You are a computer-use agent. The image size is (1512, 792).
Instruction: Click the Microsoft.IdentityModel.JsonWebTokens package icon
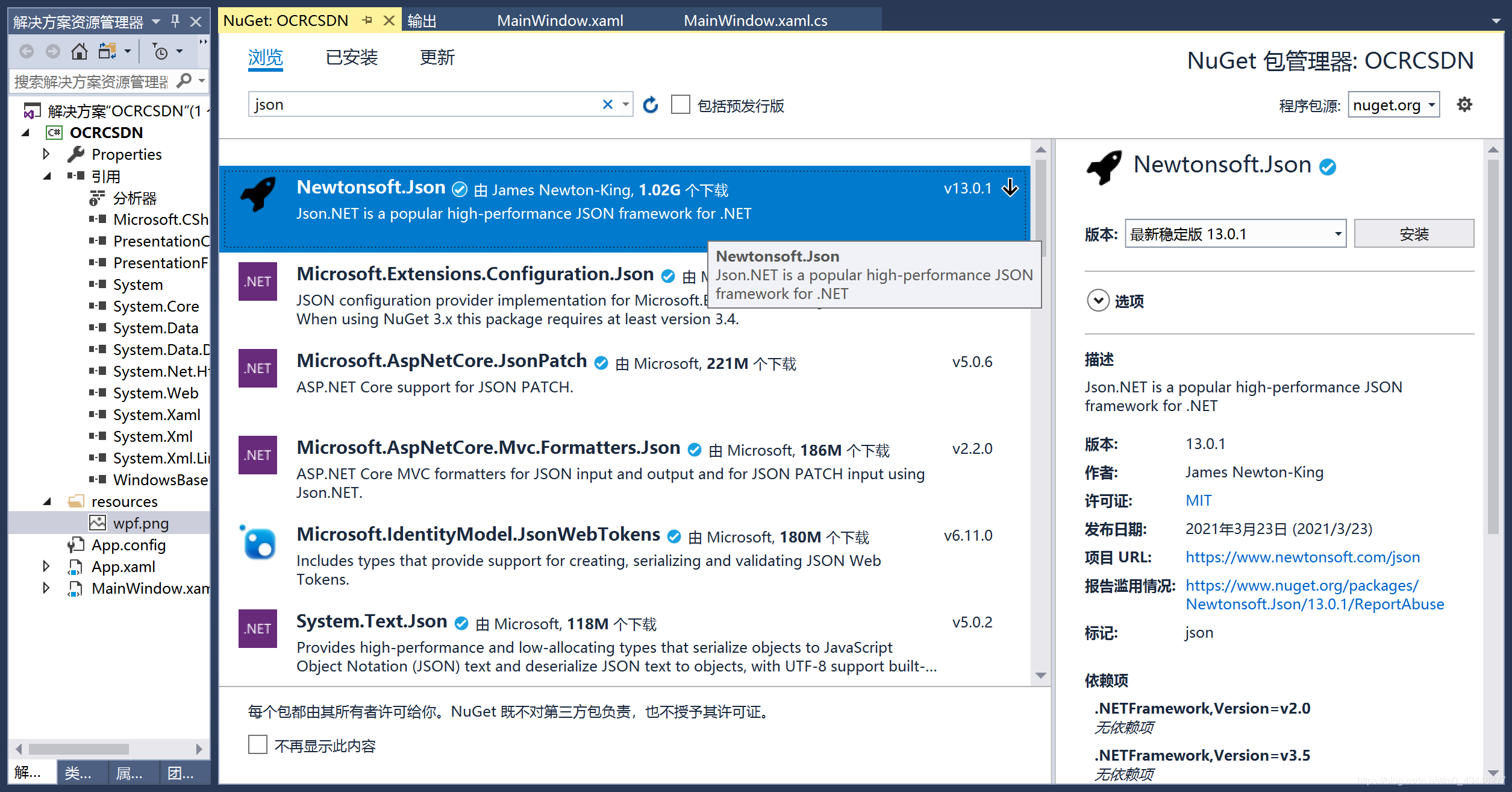pos(258,542)
